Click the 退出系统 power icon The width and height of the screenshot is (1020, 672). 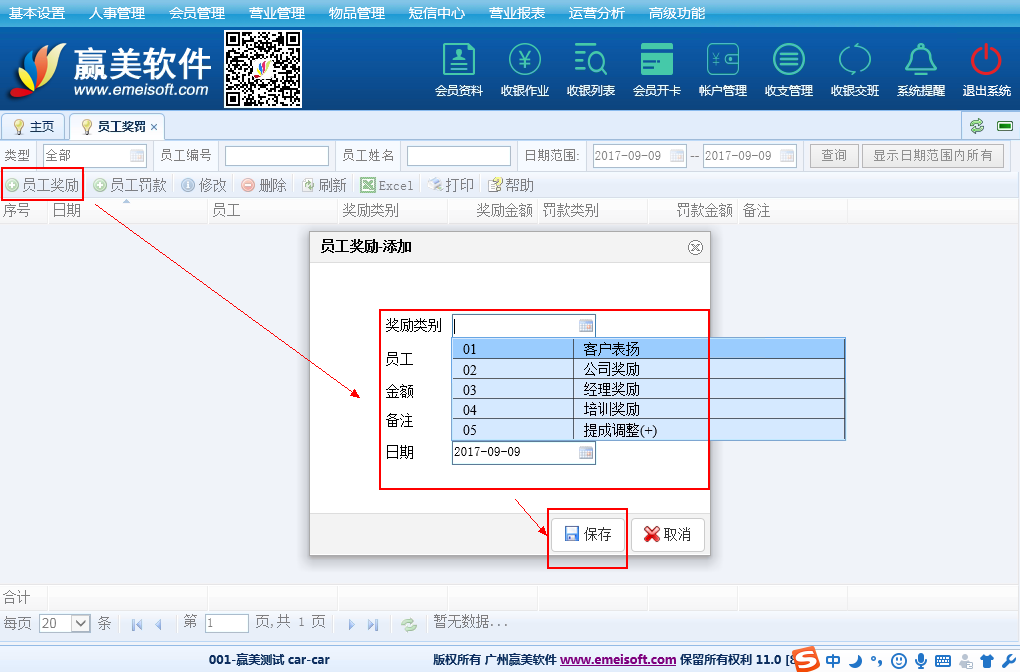point(986,70)
